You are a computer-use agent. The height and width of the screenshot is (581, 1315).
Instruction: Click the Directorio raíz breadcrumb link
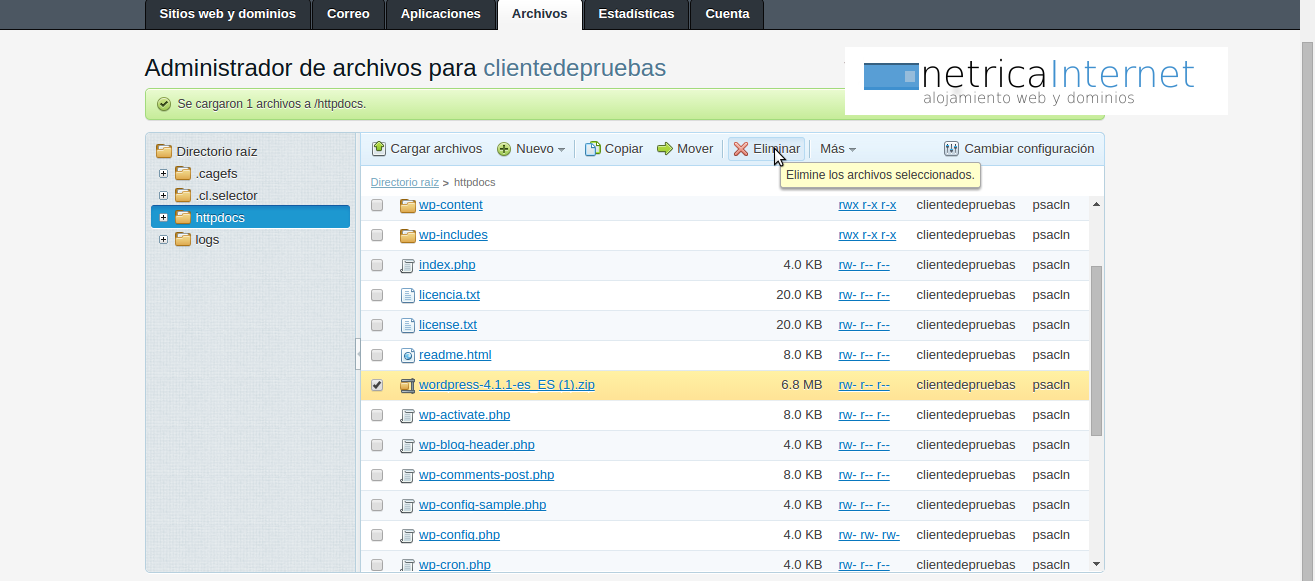404,182
